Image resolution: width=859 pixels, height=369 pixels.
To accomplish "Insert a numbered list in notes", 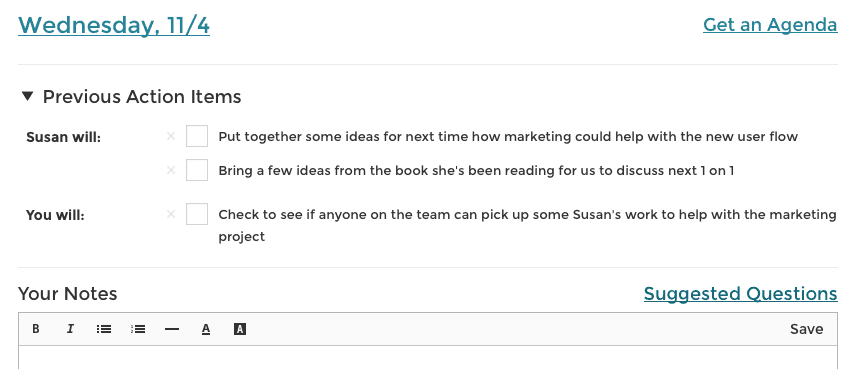I will pos(138,329).
